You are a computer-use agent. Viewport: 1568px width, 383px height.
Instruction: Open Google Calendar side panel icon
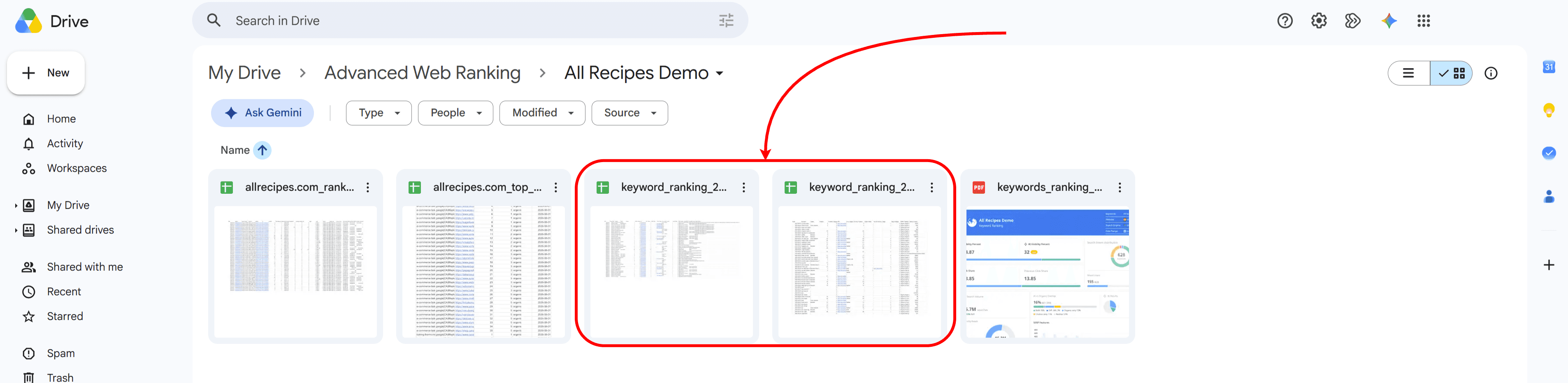1549,67
